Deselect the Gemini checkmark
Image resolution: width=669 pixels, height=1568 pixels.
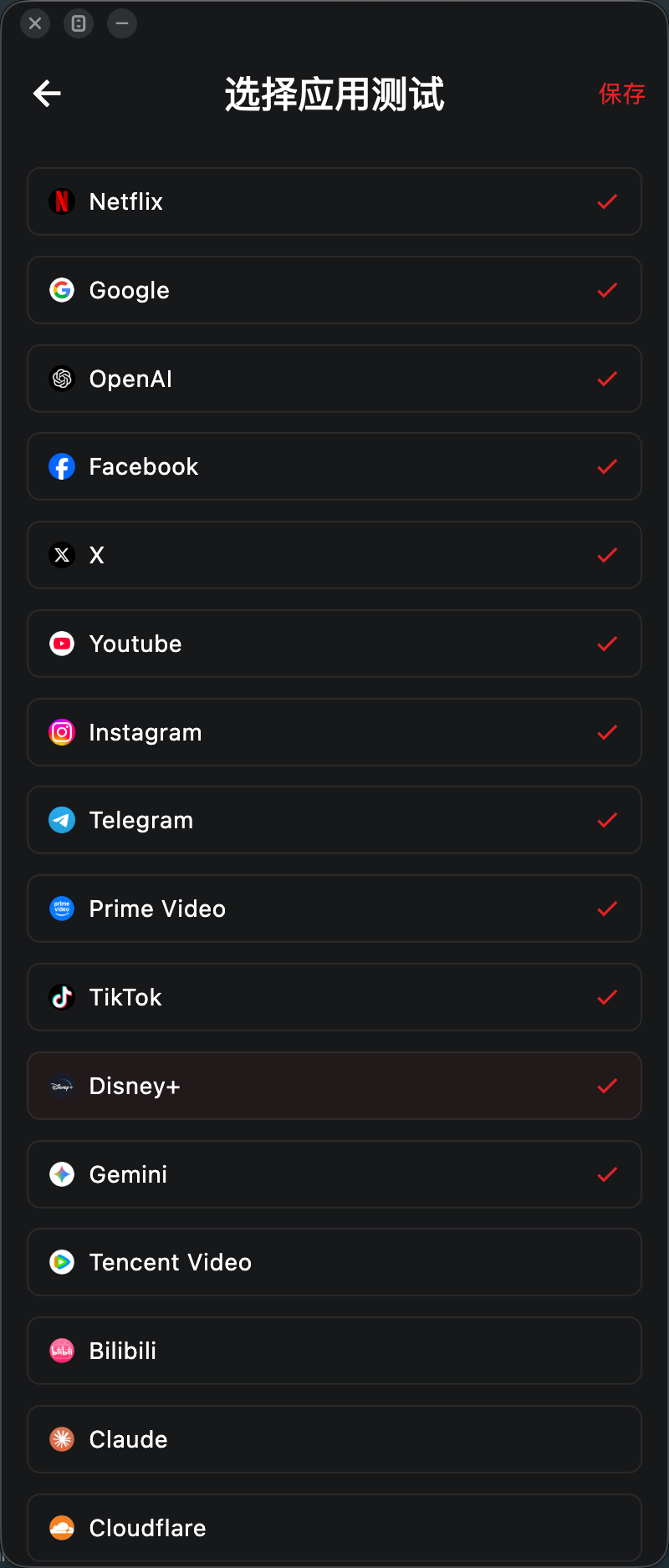607,1174
